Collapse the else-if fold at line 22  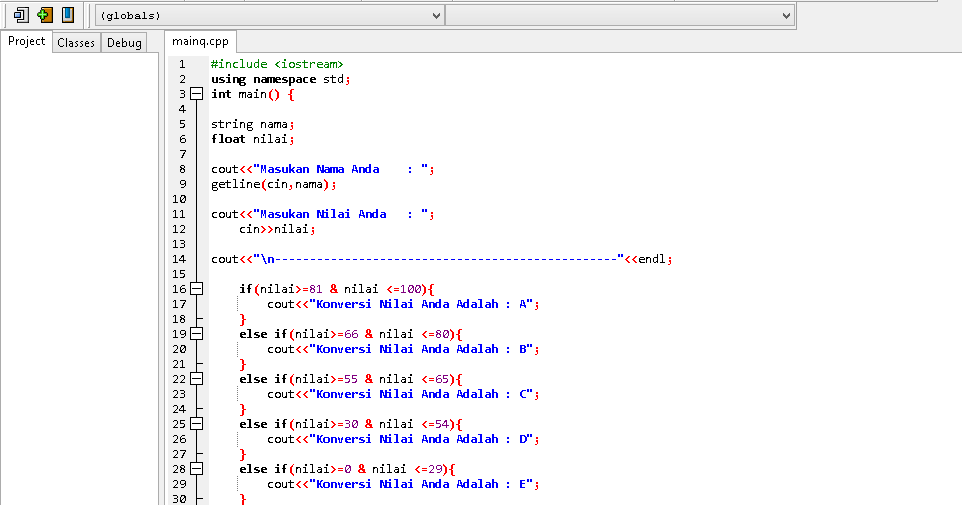196,379
